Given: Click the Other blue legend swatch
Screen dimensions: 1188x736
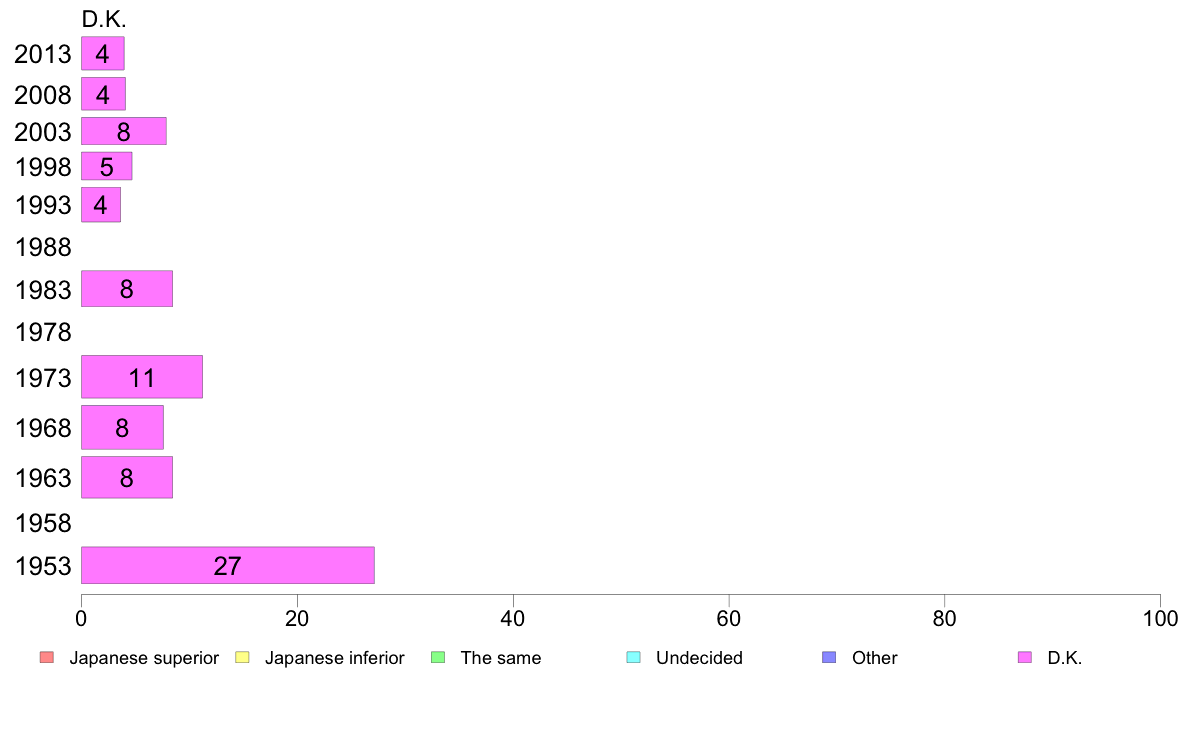Looking at the screenshot, I should click(830, 657).
